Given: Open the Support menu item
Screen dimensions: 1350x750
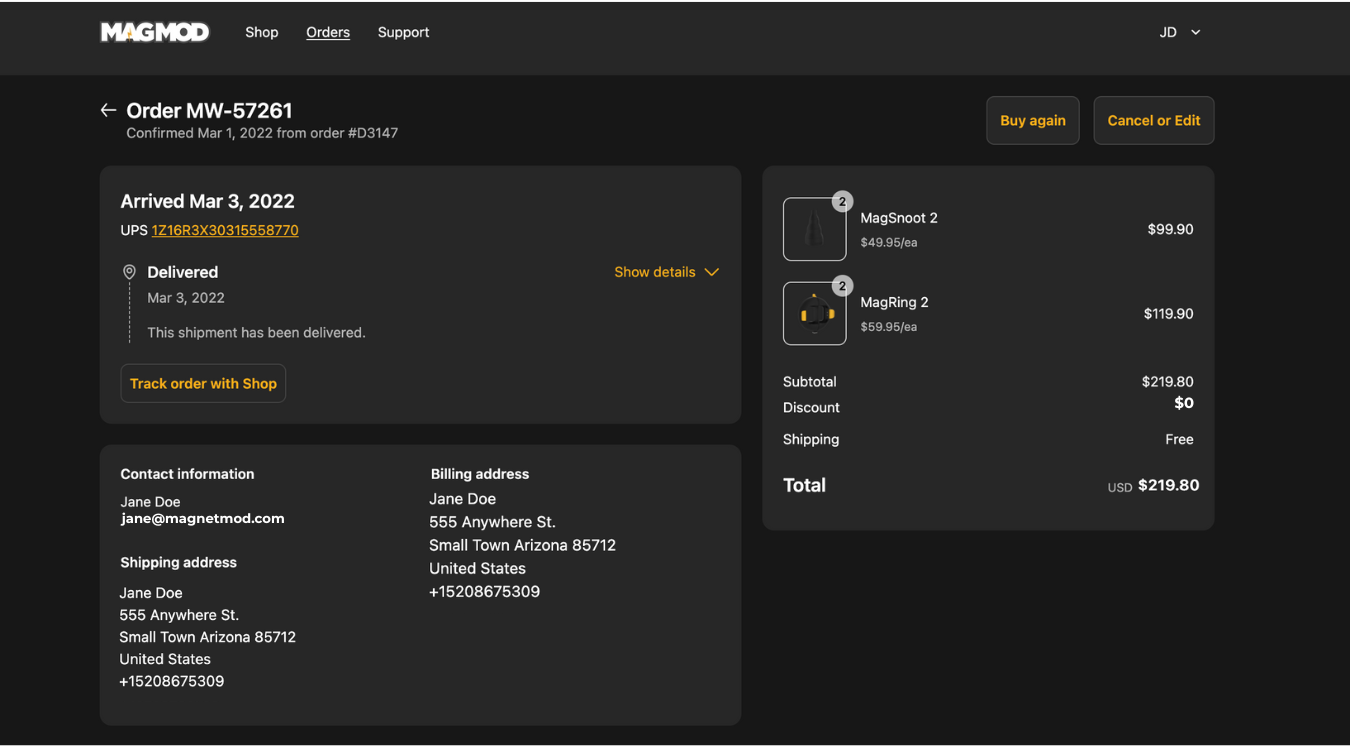Looking at the screenshot, I should pos(403,32).
